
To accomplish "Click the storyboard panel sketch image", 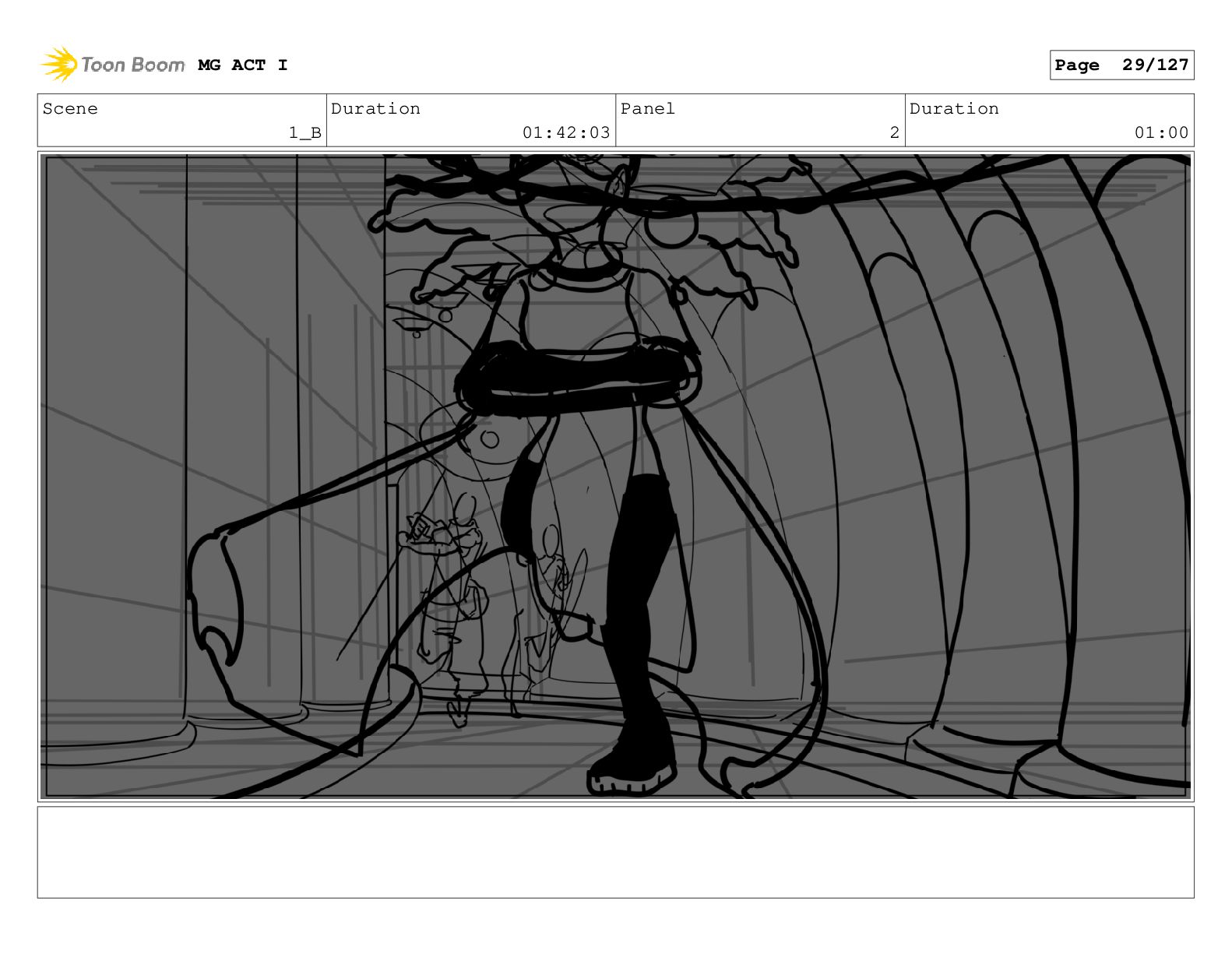I will 616,477.
